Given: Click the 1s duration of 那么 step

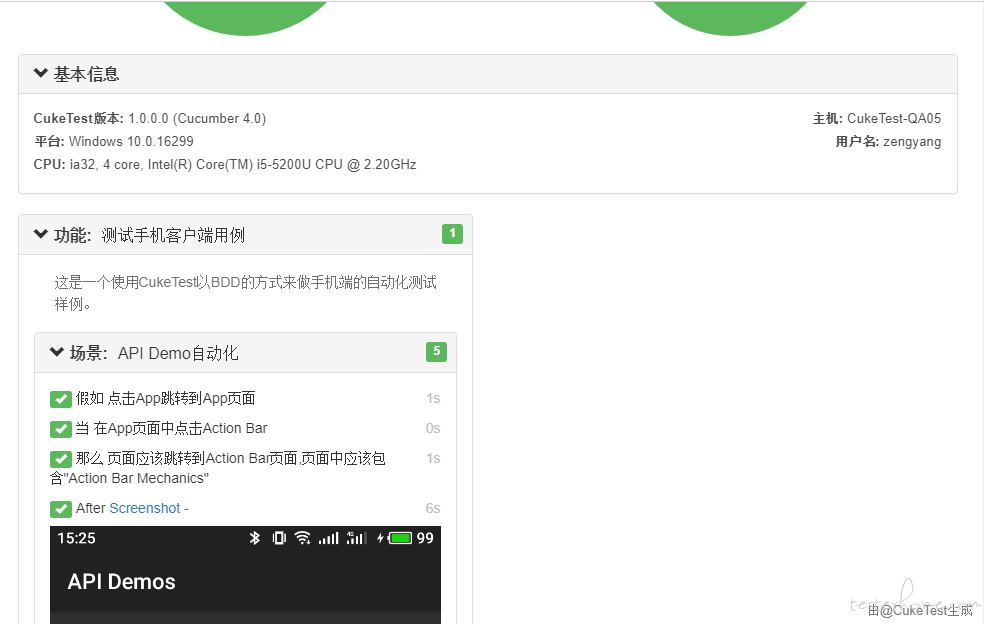Looking at the screenshot, I should pyautogui.click(x=433, y=459).
